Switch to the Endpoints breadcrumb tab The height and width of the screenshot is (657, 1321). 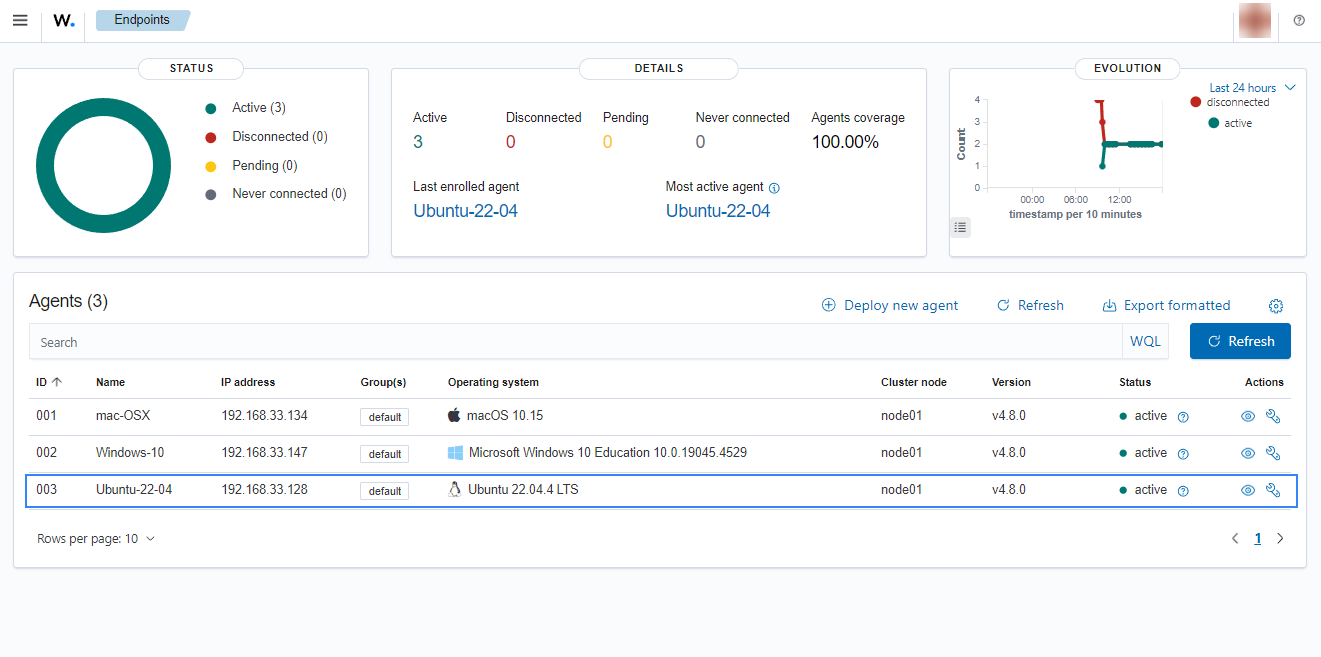click(141, 19)
